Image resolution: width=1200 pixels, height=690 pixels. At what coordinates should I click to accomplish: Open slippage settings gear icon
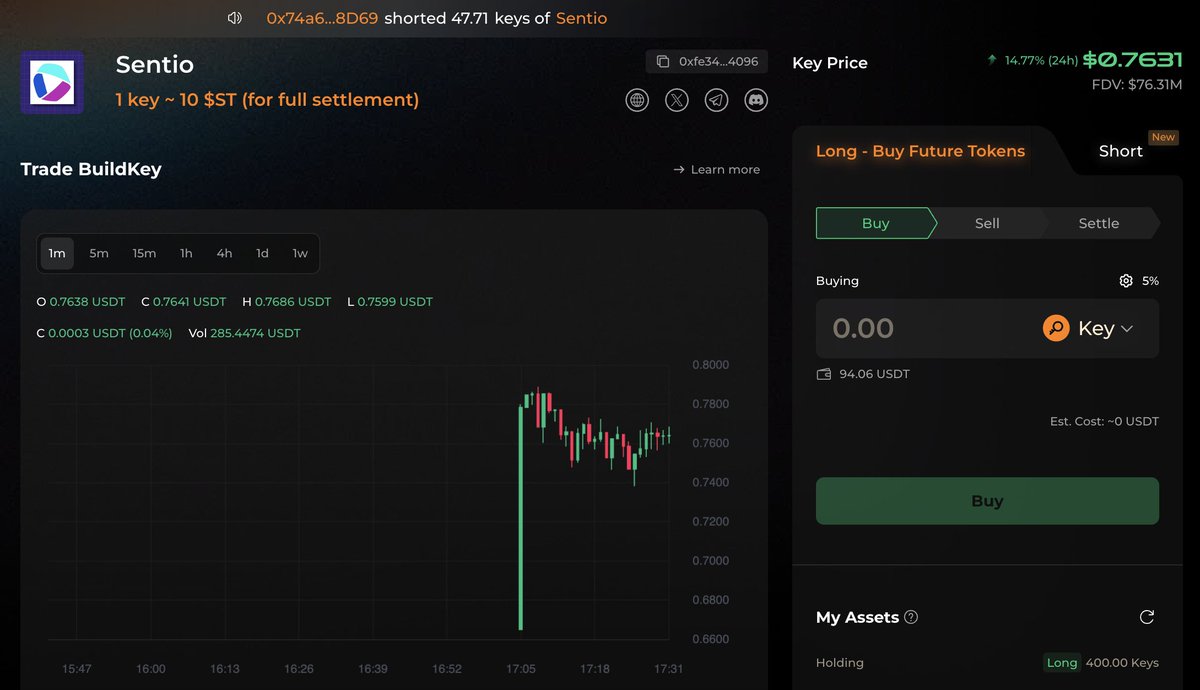pos(1126,281)
